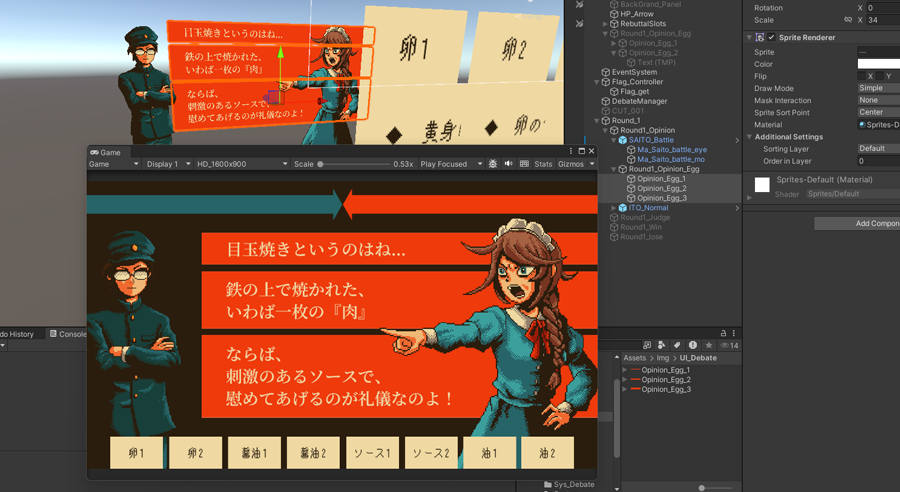Open the HD_1600x900 resolution dropdown
The image size is (900, 492).
tap(242, 164)
